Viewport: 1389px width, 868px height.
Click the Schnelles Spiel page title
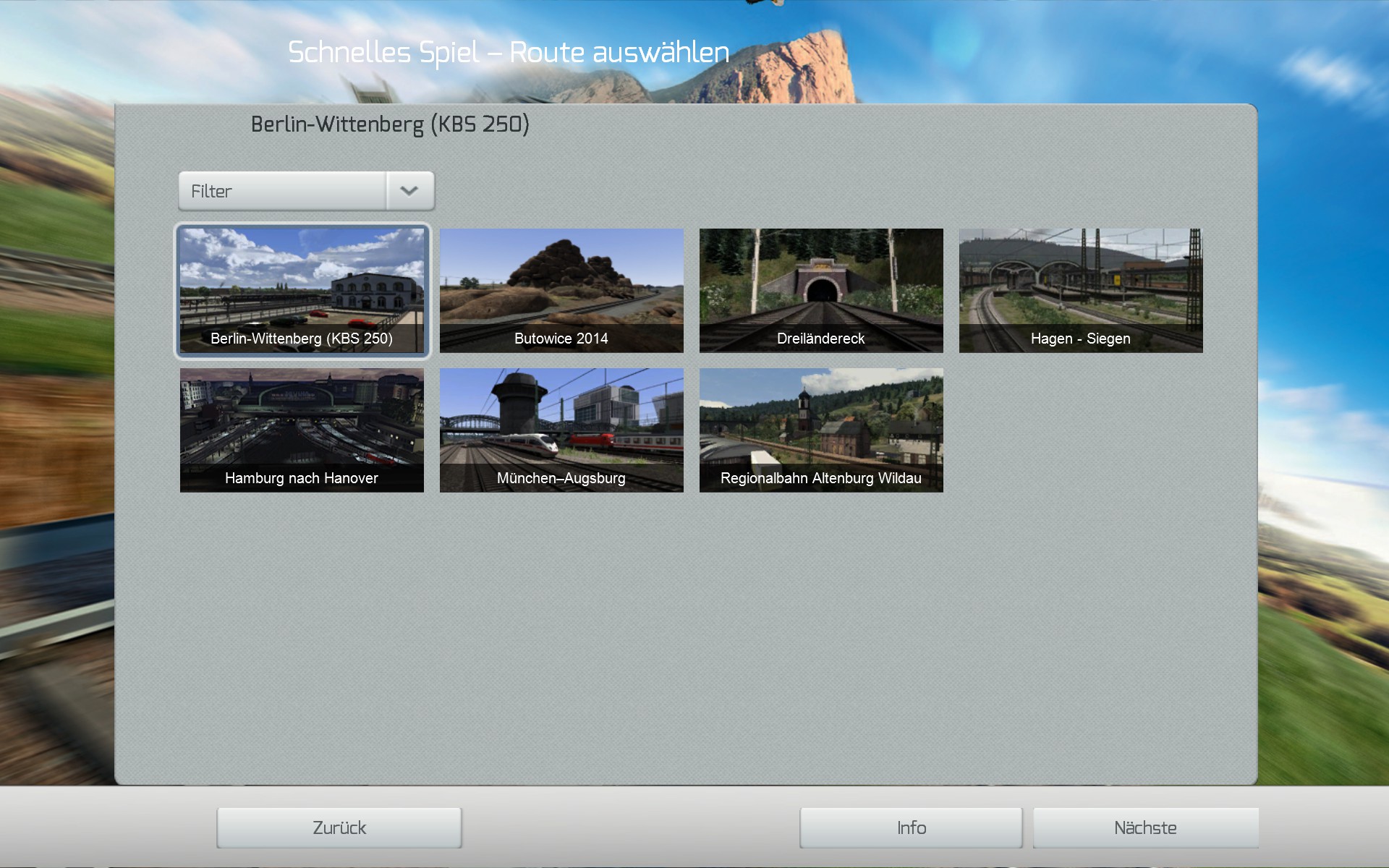coord(509,52)
